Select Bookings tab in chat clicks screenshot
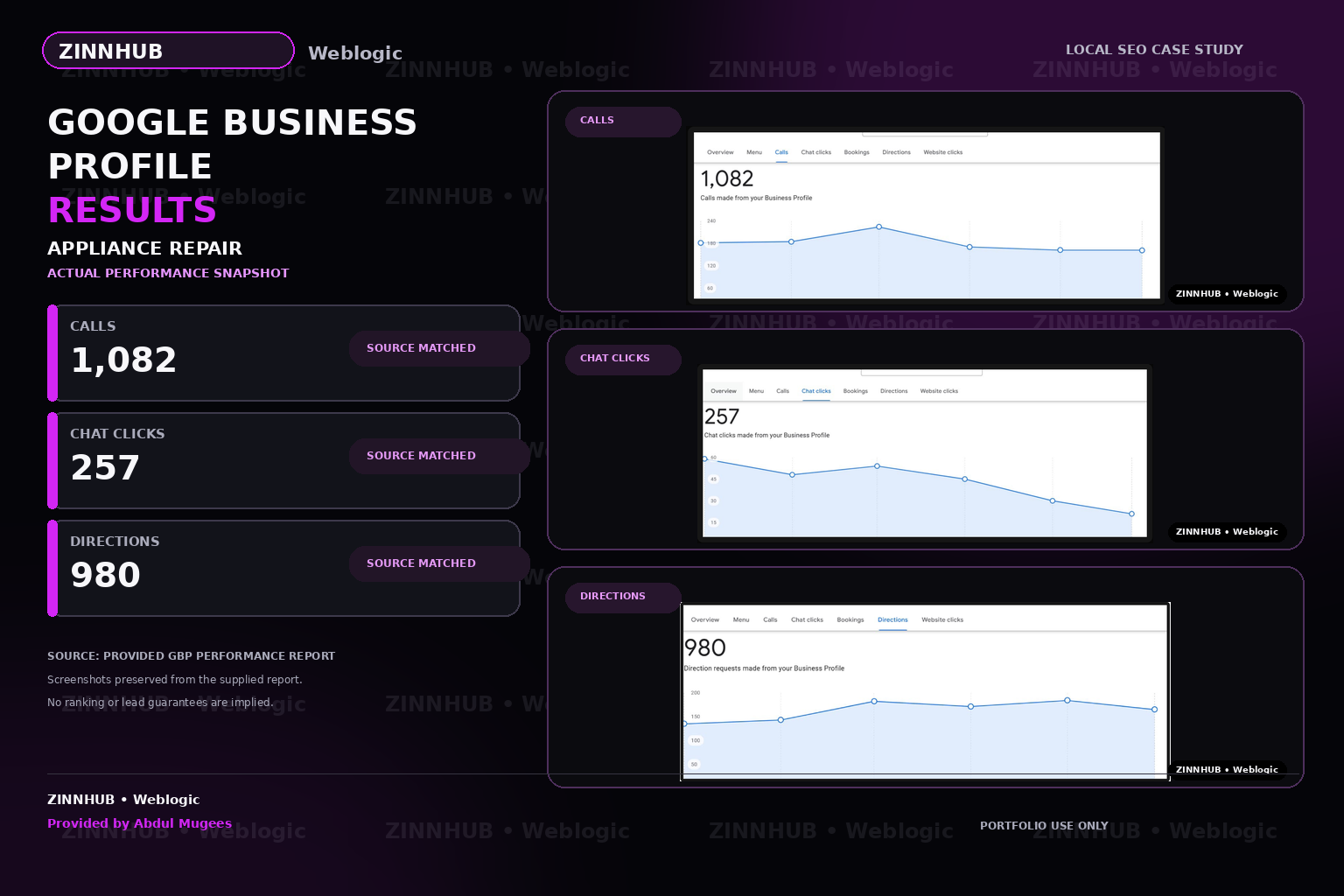Image resolution: width=1344 pixels, height=896 pixels. coord(856,391)
